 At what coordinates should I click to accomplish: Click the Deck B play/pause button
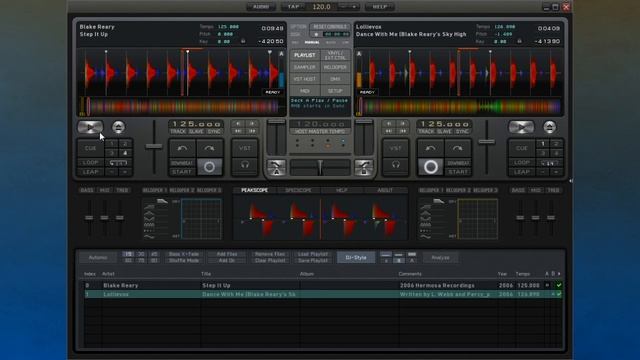coord(521,127)
